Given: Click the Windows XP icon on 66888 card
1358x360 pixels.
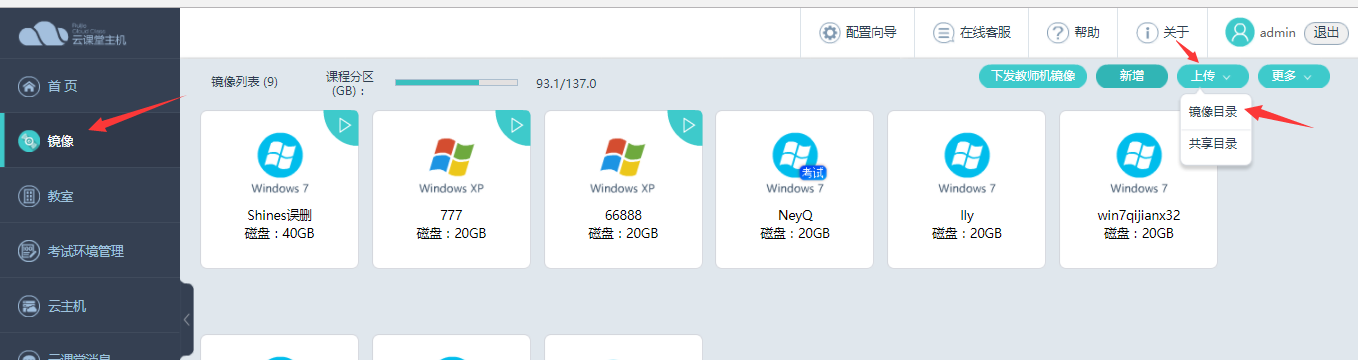Looking at the screenshot, I should tap(623, 156).
